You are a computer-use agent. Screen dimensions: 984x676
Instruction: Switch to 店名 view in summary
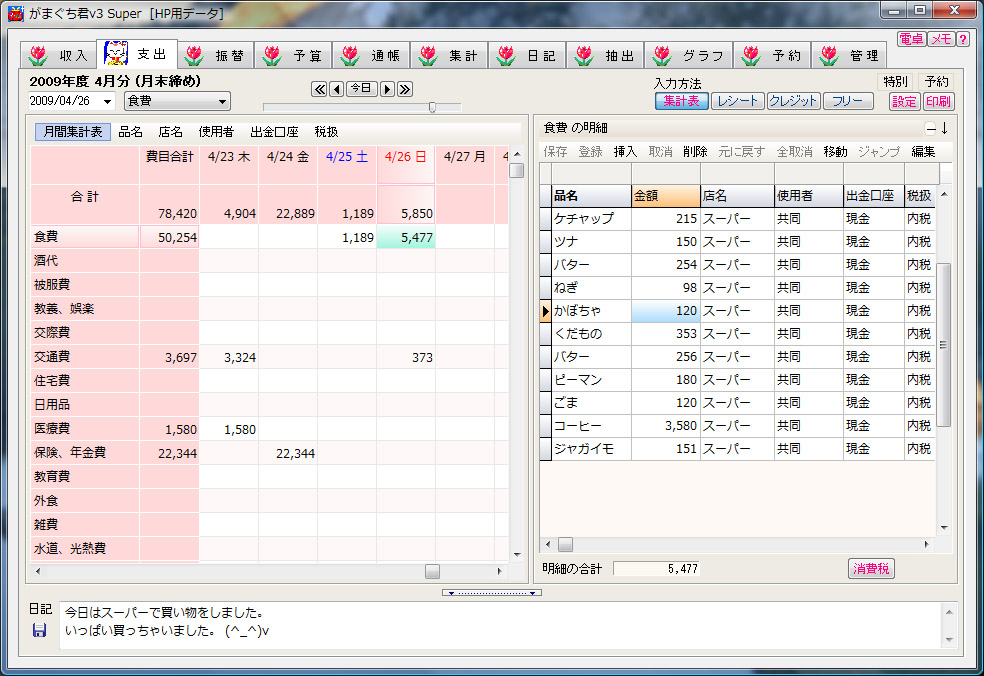pos(171,132)
